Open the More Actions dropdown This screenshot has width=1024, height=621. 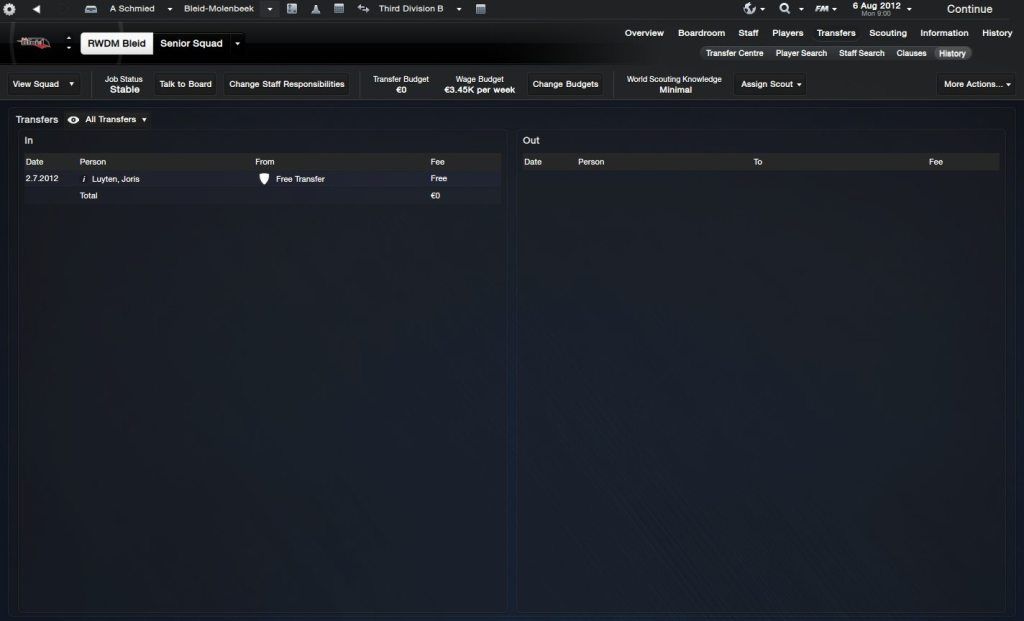click(976, 84)
